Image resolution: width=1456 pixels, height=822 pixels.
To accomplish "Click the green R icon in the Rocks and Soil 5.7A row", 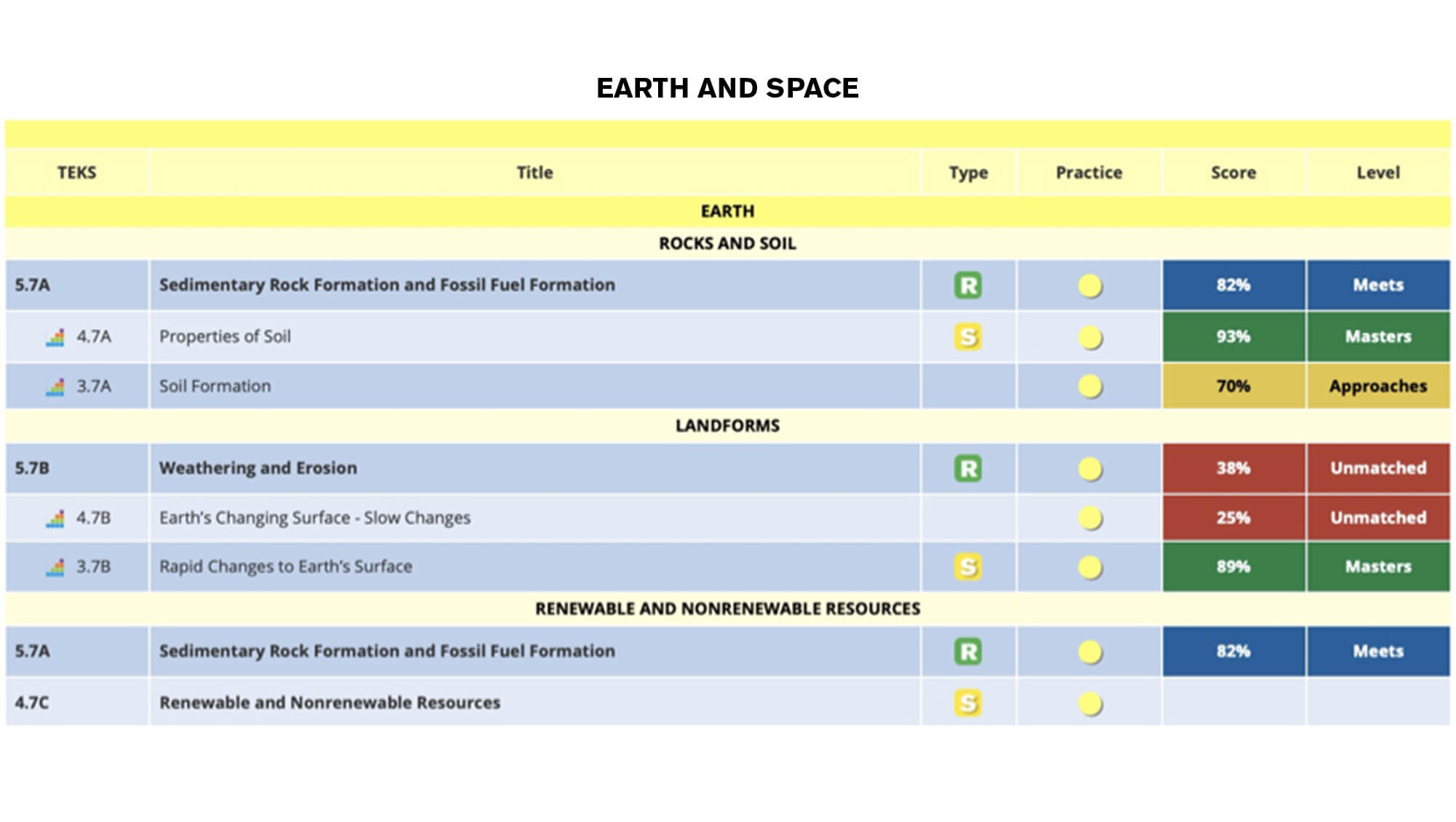I will (x=968, y=285).
